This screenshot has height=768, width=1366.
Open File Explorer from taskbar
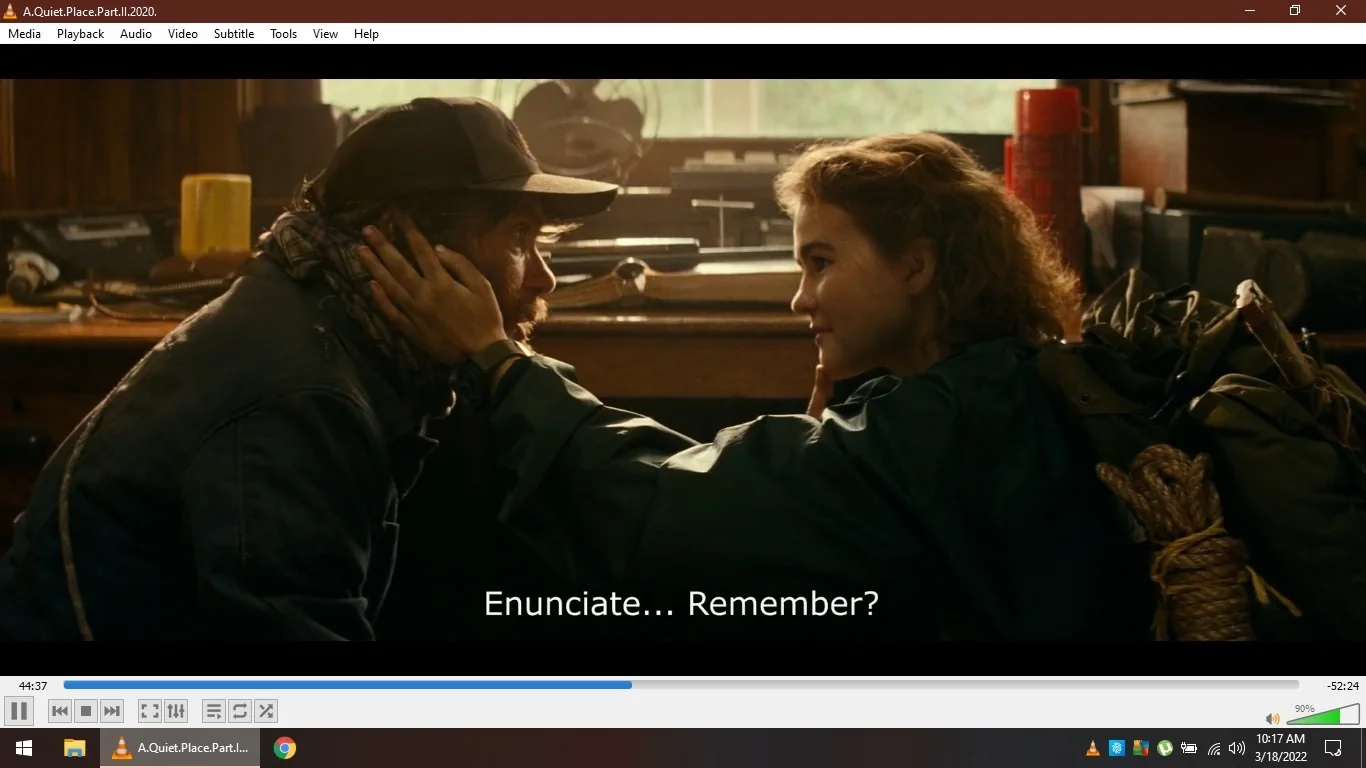(74, 748)
